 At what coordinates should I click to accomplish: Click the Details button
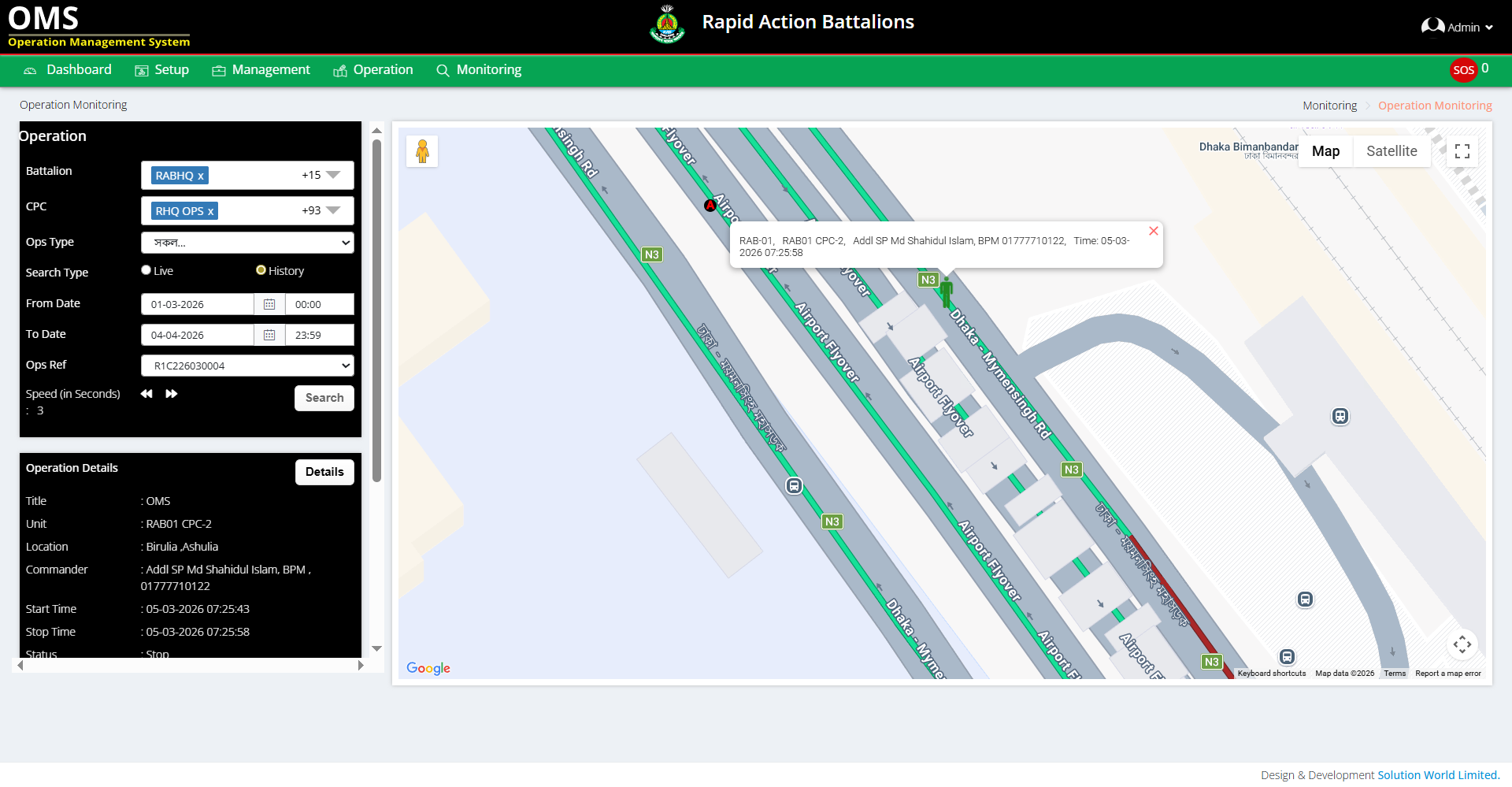coord(324,472)
